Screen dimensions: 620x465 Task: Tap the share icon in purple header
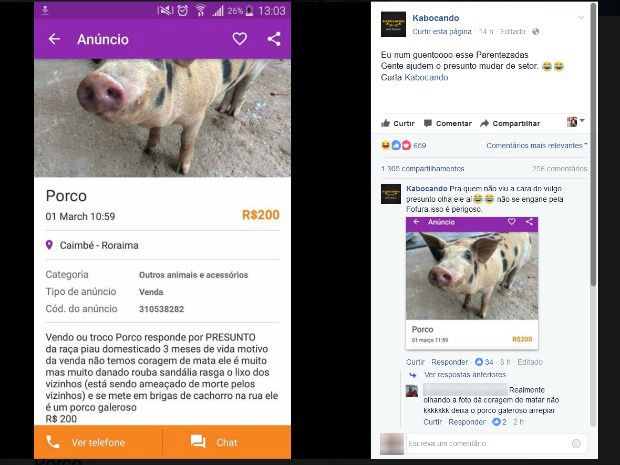click(274, 39)
